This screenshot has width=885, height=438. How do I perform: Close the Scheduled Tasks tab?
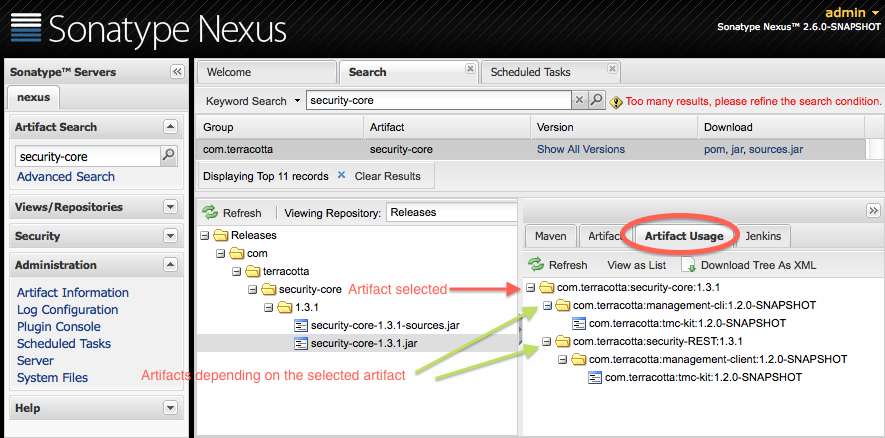pos(612,68)
